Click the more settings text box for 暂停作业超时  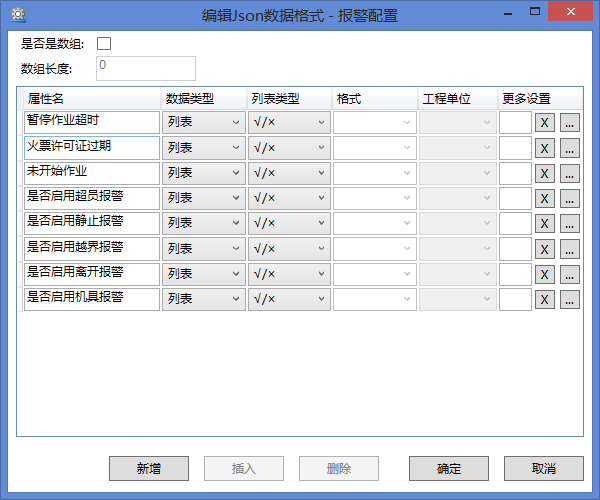(515, 122)
